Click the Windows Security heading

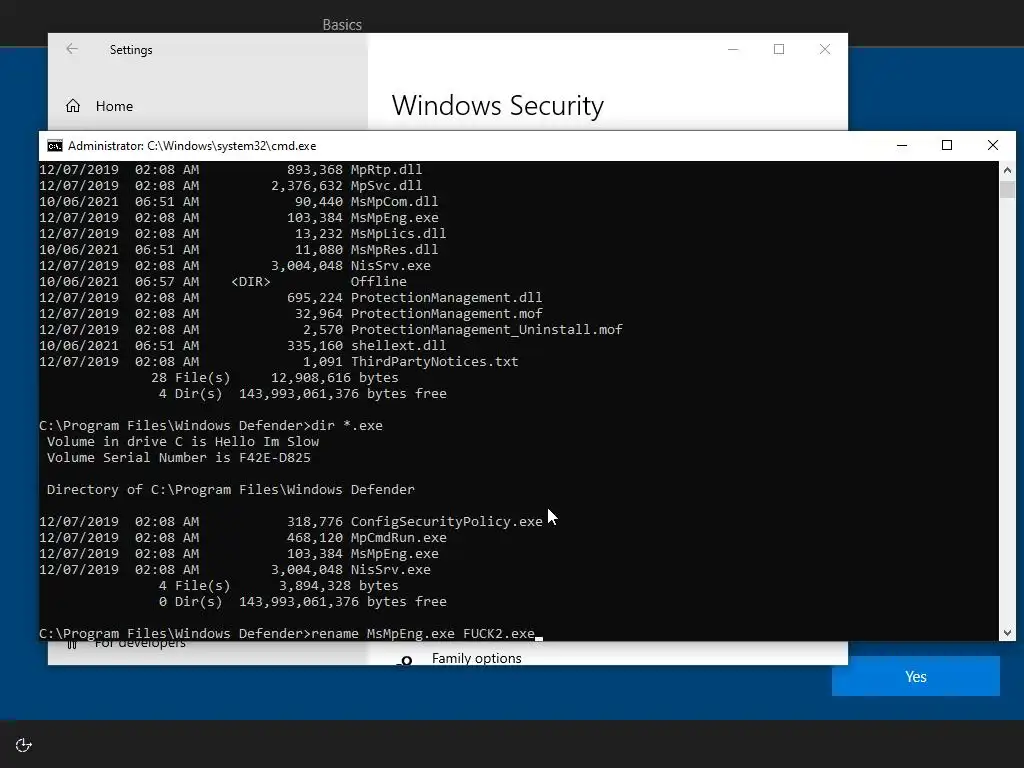point(498,106)
